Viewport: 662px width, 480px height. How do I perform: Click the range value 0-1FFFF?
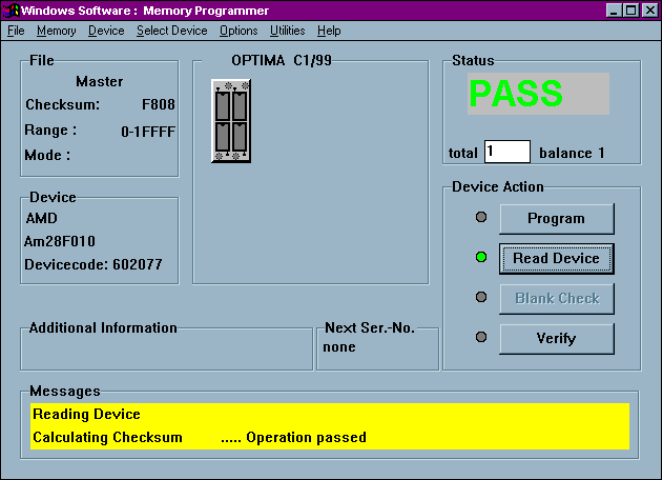tap(148, 132)
